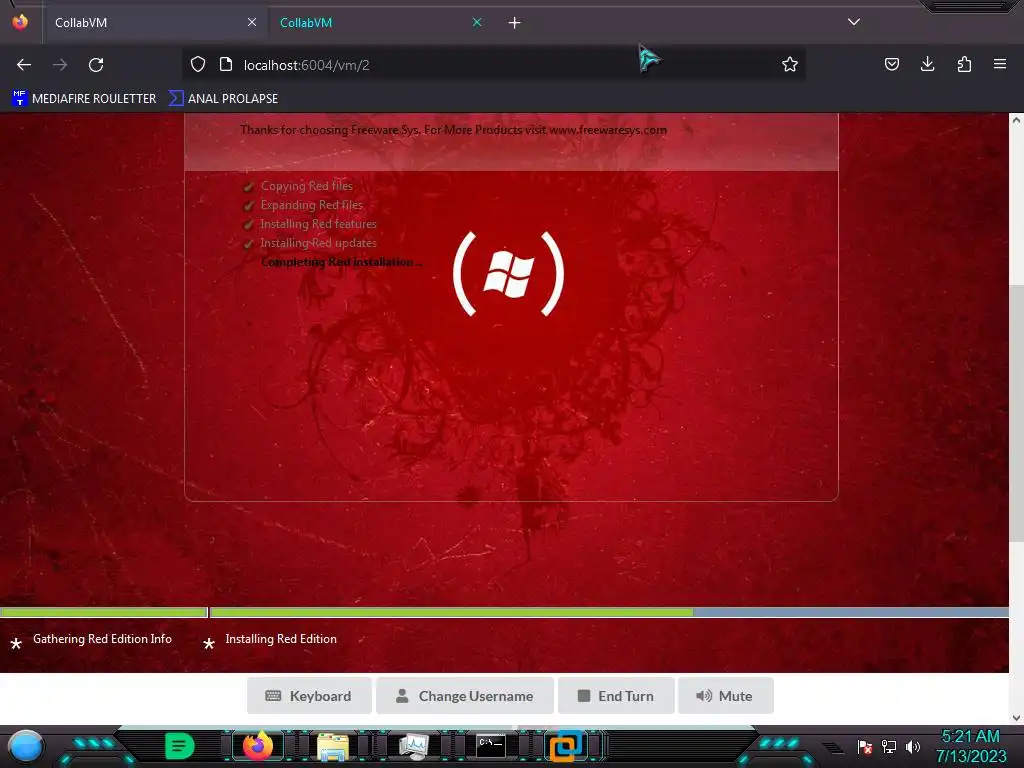The image size is (1024, 768).
Task: Open File Explorer from the taskbar
Action: [x=333, y=747]
